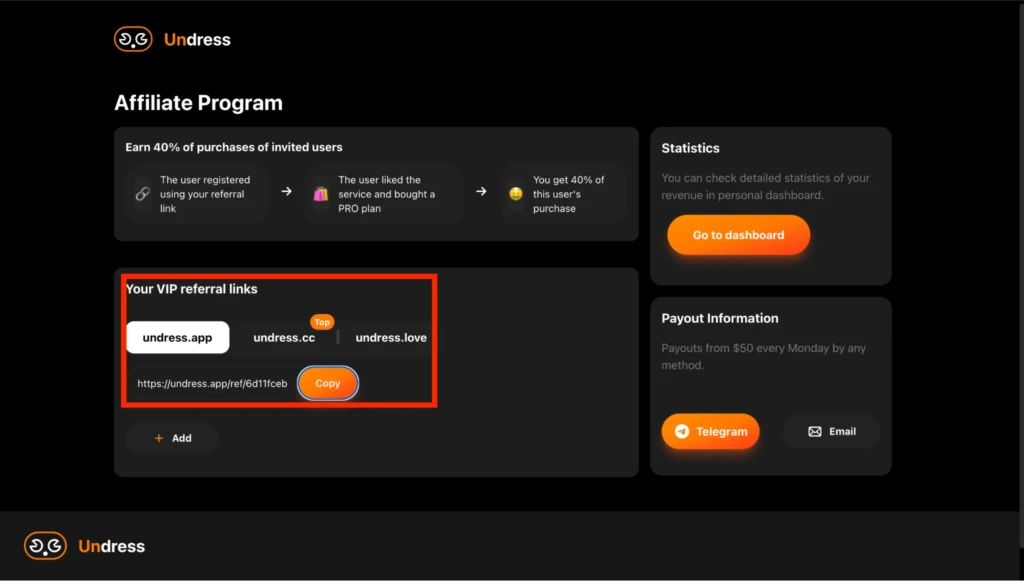Click 'You get 40% of this user's purchase'
Viewport: 1024px width, 581px height.
point(568,194)
